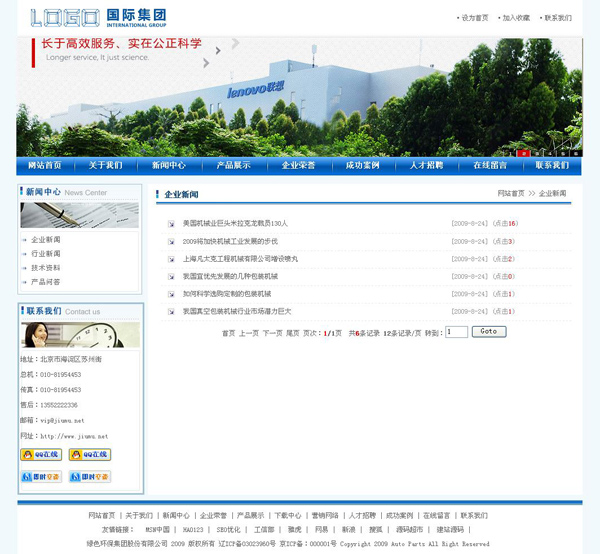Click the second QQ在线 chat icon
Image resolution: width=600 pixels, height=554 pixels.
click(90, 455)
